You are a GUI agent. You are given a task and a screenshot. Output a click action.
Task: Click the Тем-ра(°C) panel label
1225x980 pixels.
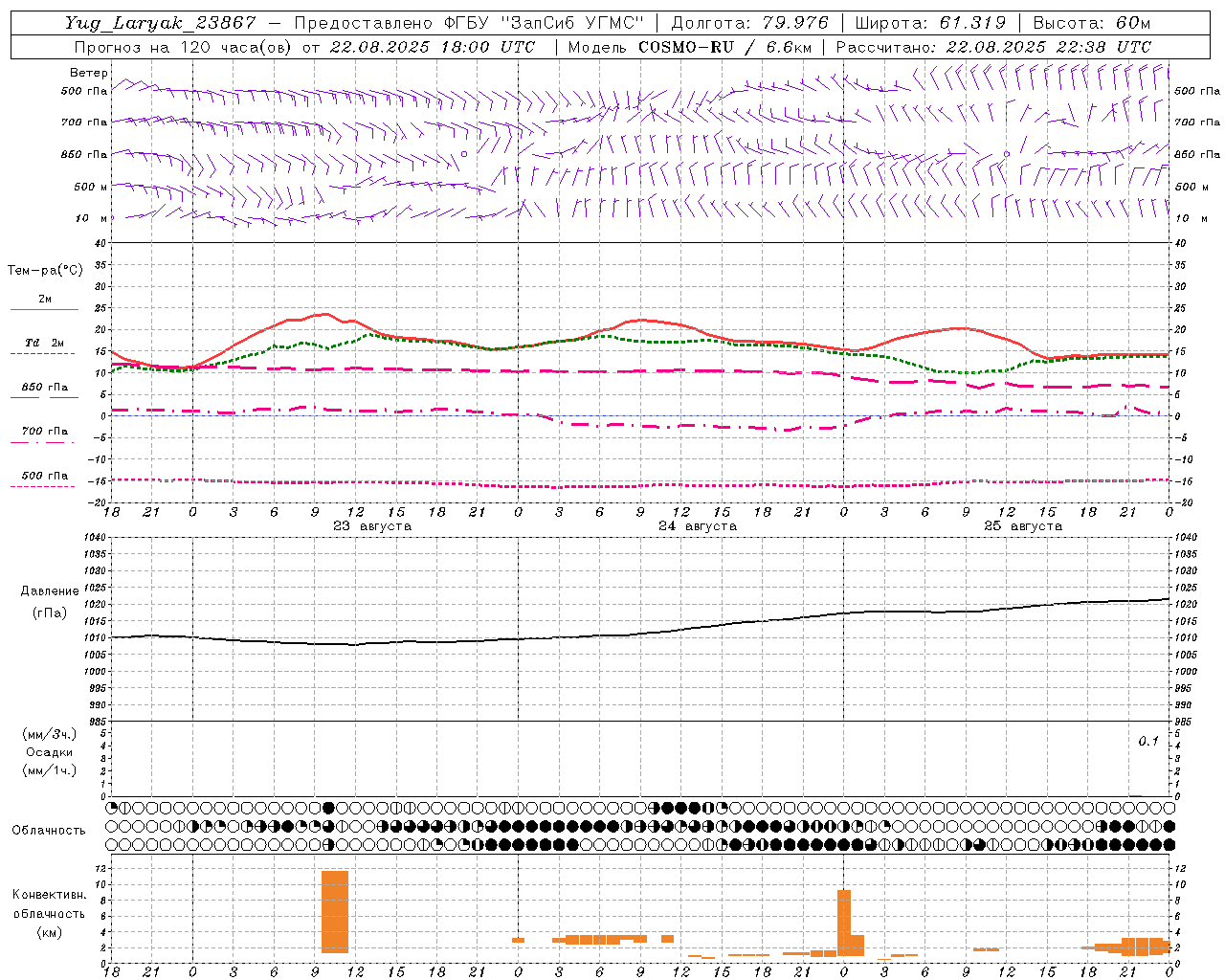(45, 271)
